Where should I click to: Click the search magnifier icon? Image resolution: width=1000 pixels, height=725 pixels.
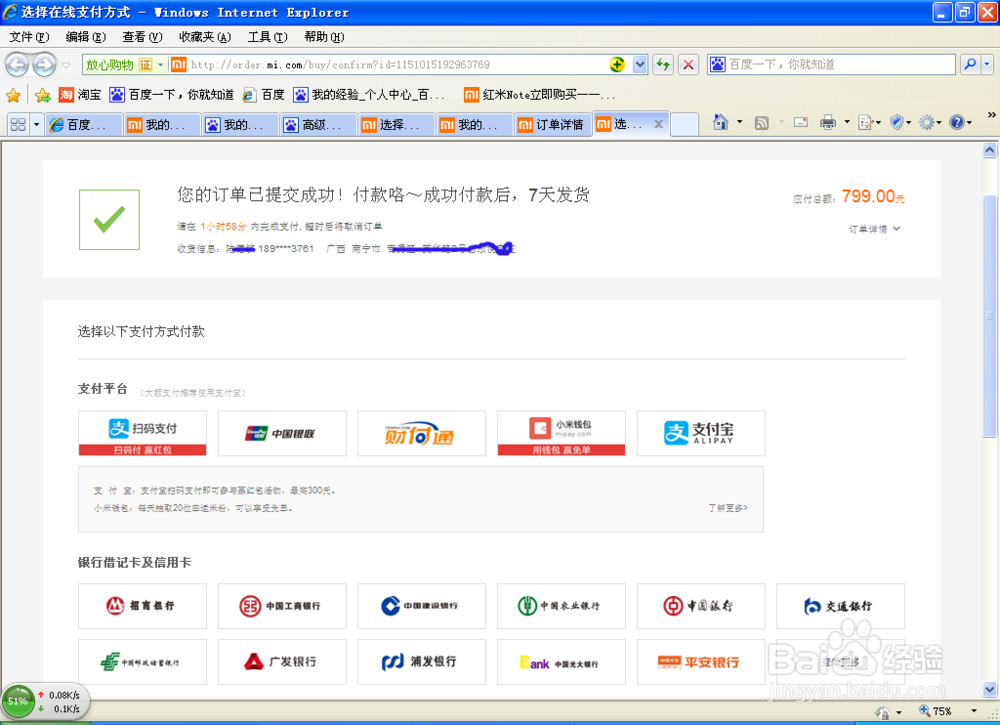click(970, 64)
